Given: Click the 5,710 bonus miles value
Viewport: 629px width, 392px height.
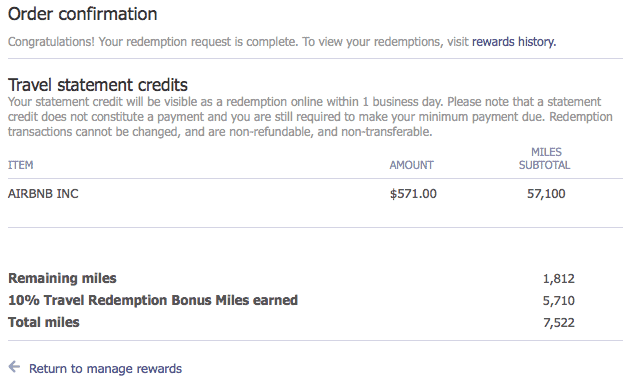Looking at the screenshot, I should pos(559,301).
